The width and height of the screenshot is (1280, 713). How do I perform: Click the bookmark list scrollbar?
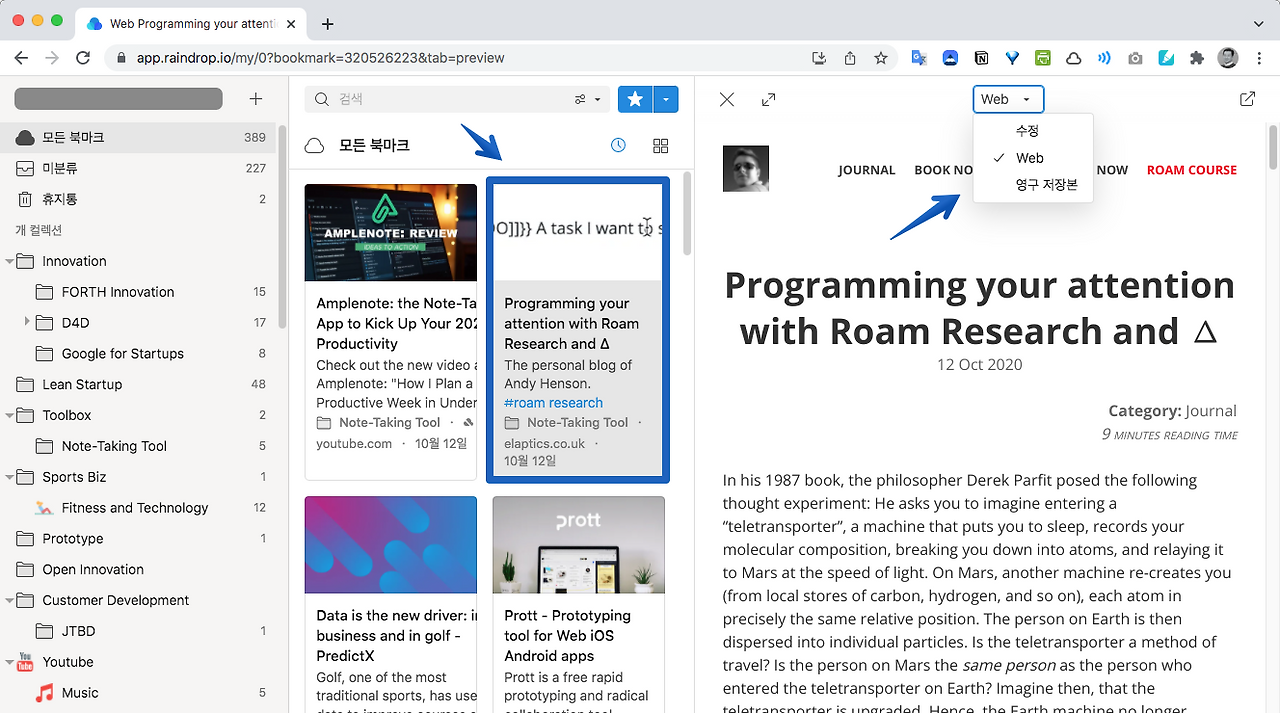point(686,213)
